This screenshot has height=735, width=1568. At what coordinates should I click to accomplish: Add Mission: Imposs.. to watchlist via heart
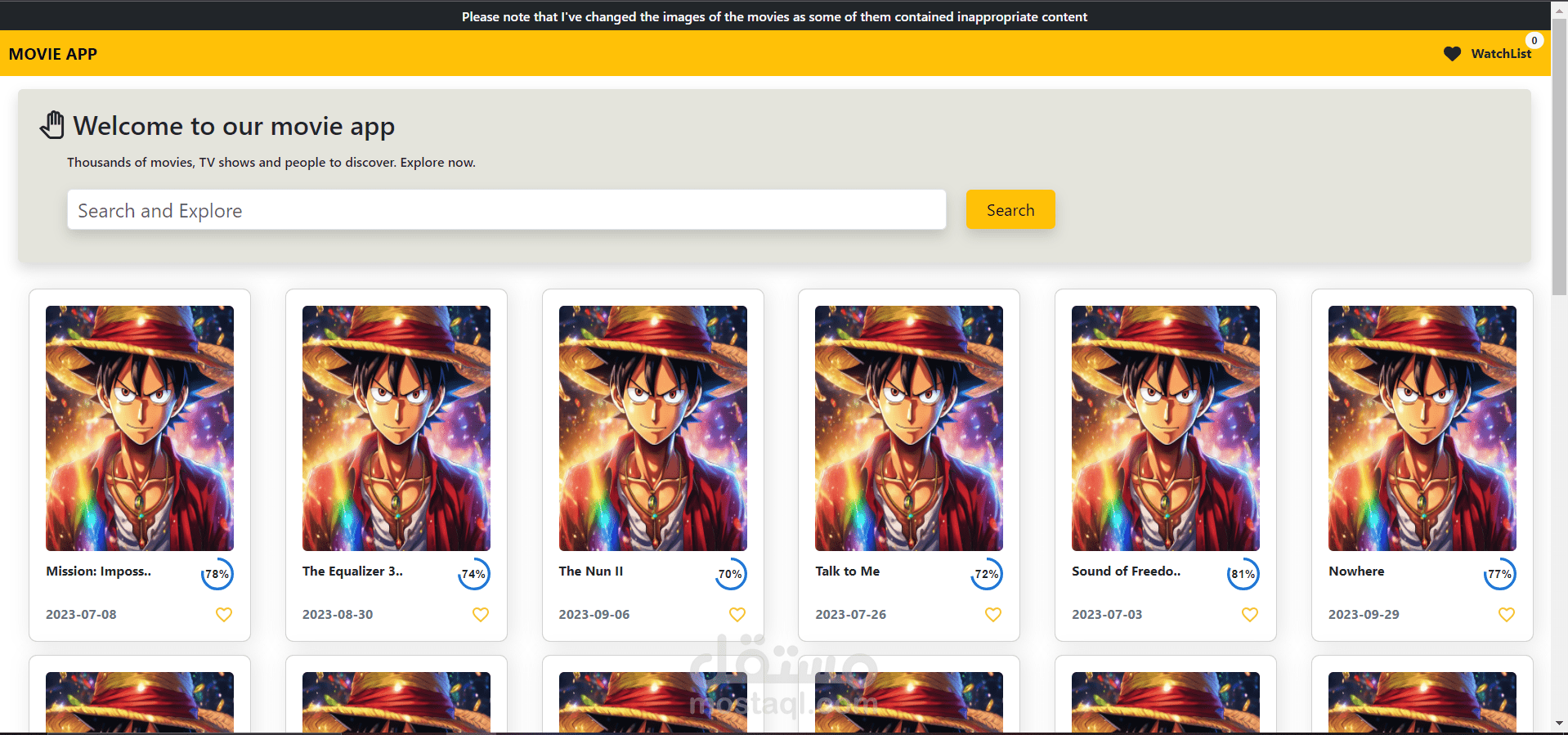click(x=224, y=614)
